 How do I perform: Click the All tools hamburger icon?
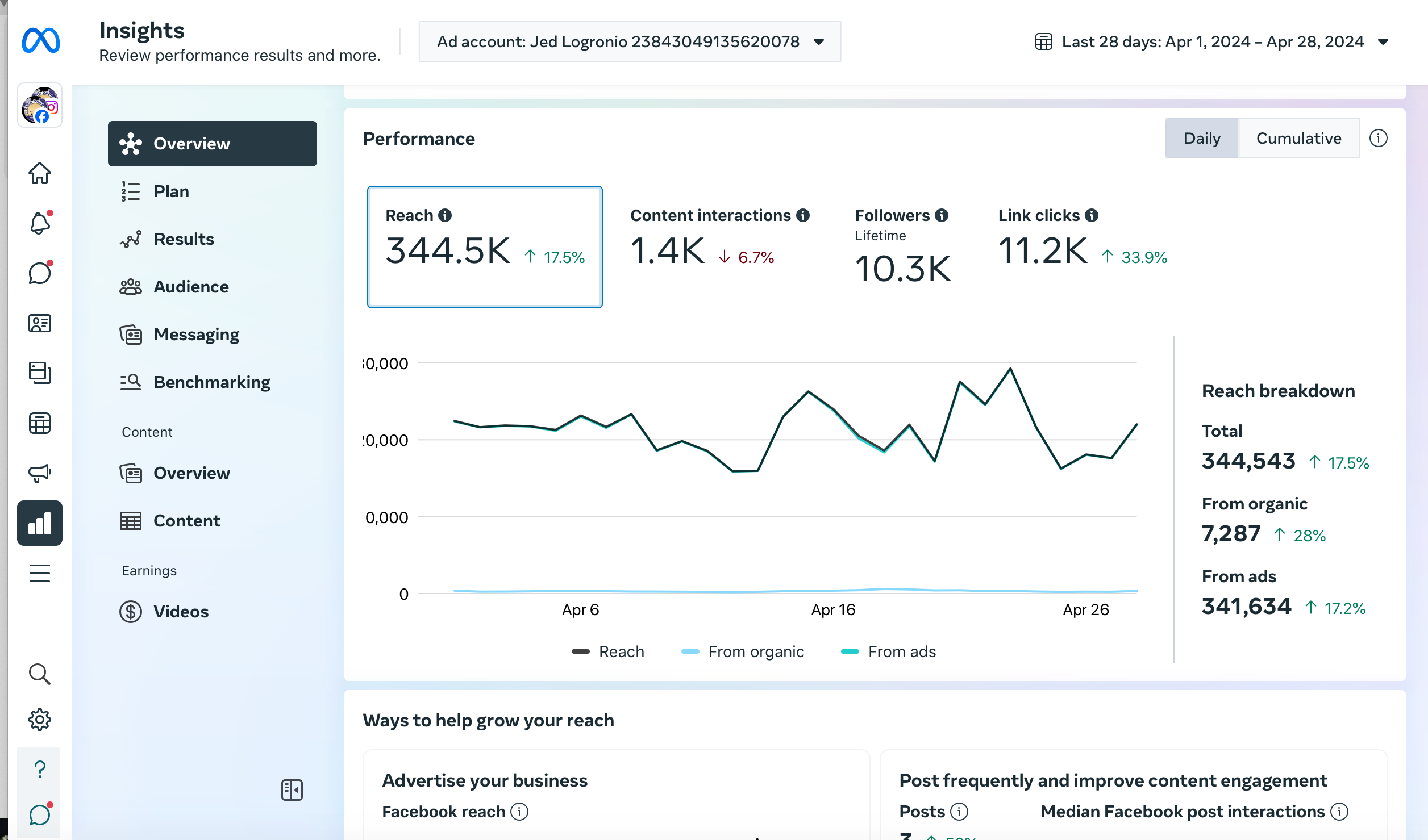click(x=40, y=573)
